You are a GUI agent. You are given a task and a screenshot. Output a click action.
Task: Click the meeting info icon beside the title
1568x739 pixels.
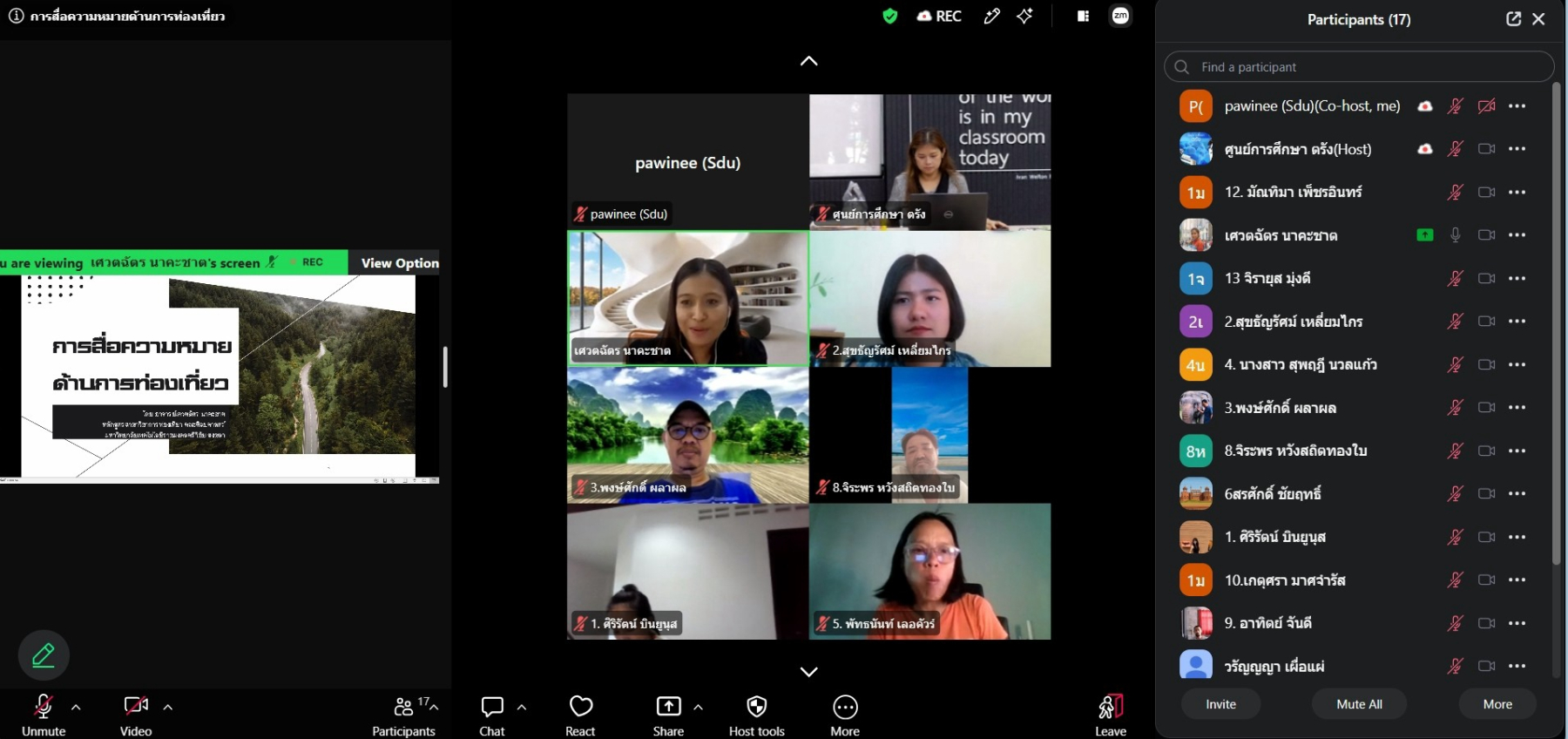(x=16, y=16)
